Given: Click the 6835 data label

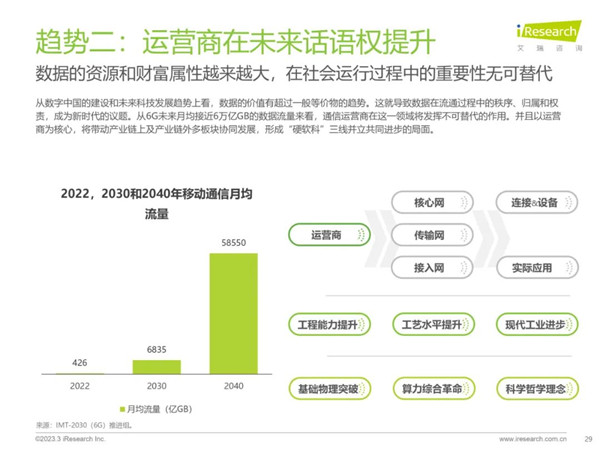Looking at the screenshot, I should pos(157,349).
